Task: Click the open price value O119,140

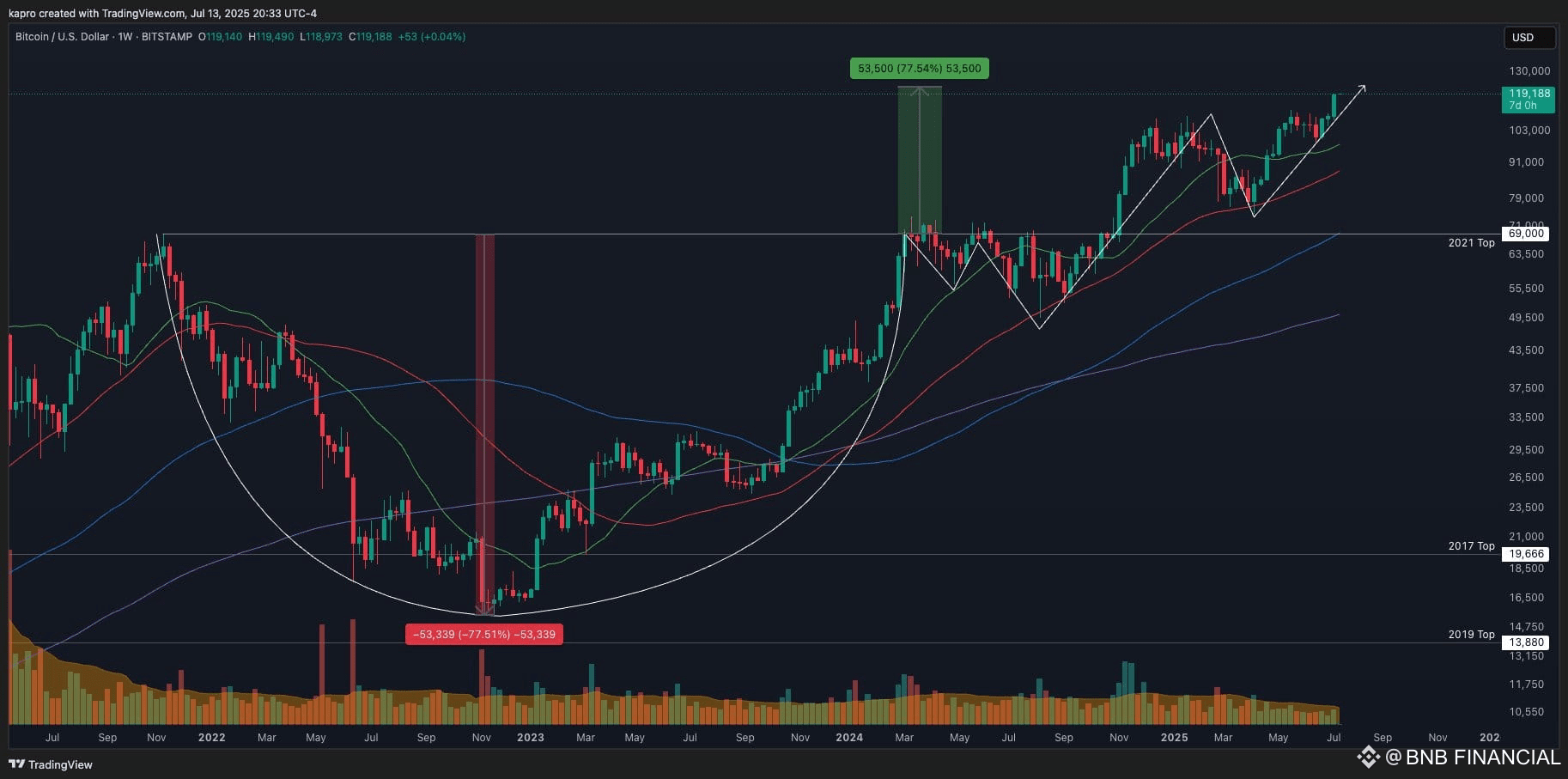Action: point(220,37)
